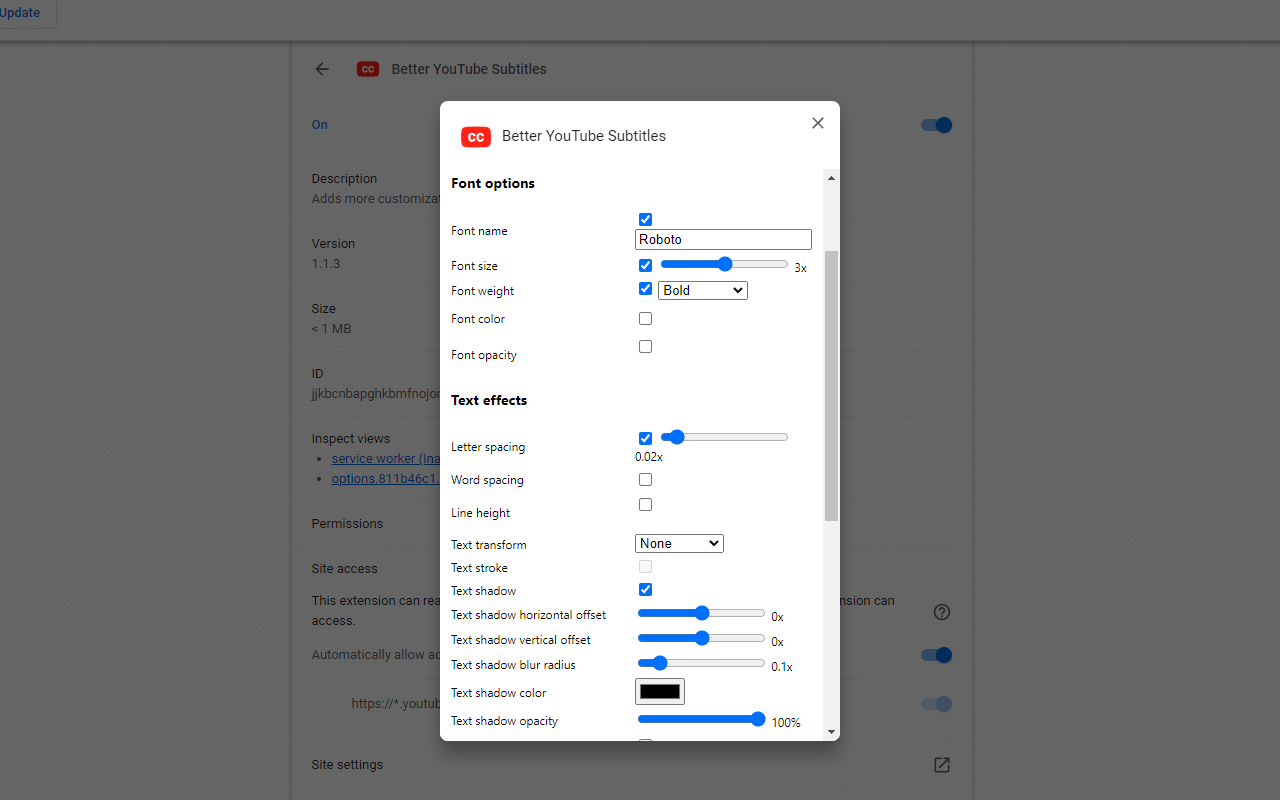This screenshot has width=1280, height=800.
Task: Click the Text effects heading
Action: (489, 400)
